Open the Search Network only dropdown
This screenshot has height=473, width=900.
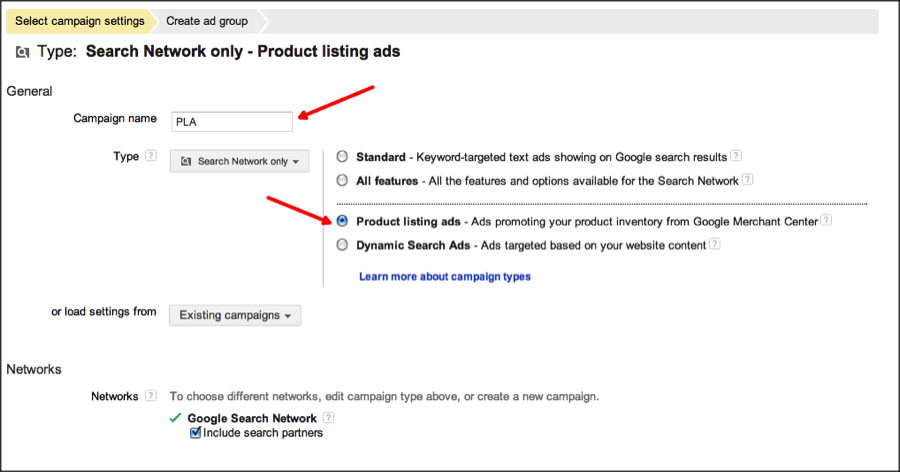[239, 161]
